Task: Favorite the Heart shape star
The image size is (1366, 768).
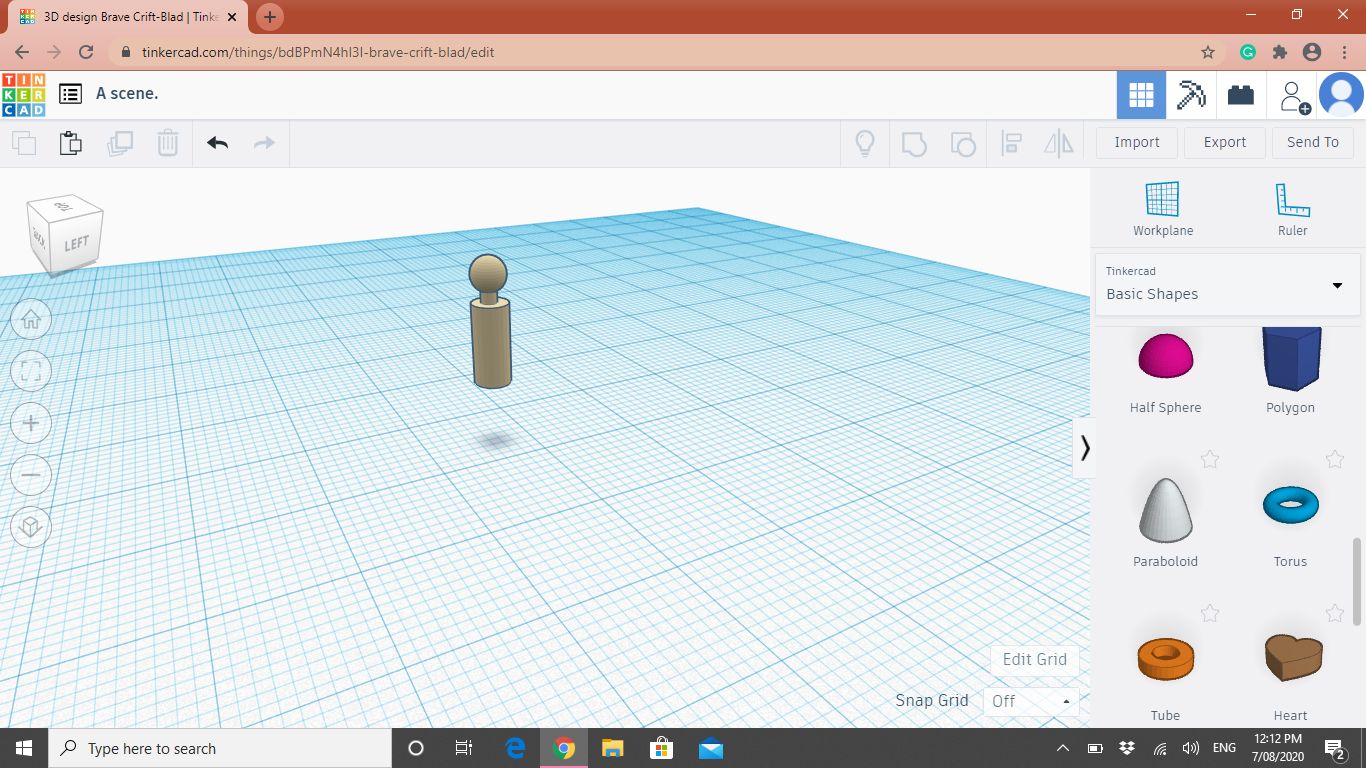Action: tap(1334, 613)
